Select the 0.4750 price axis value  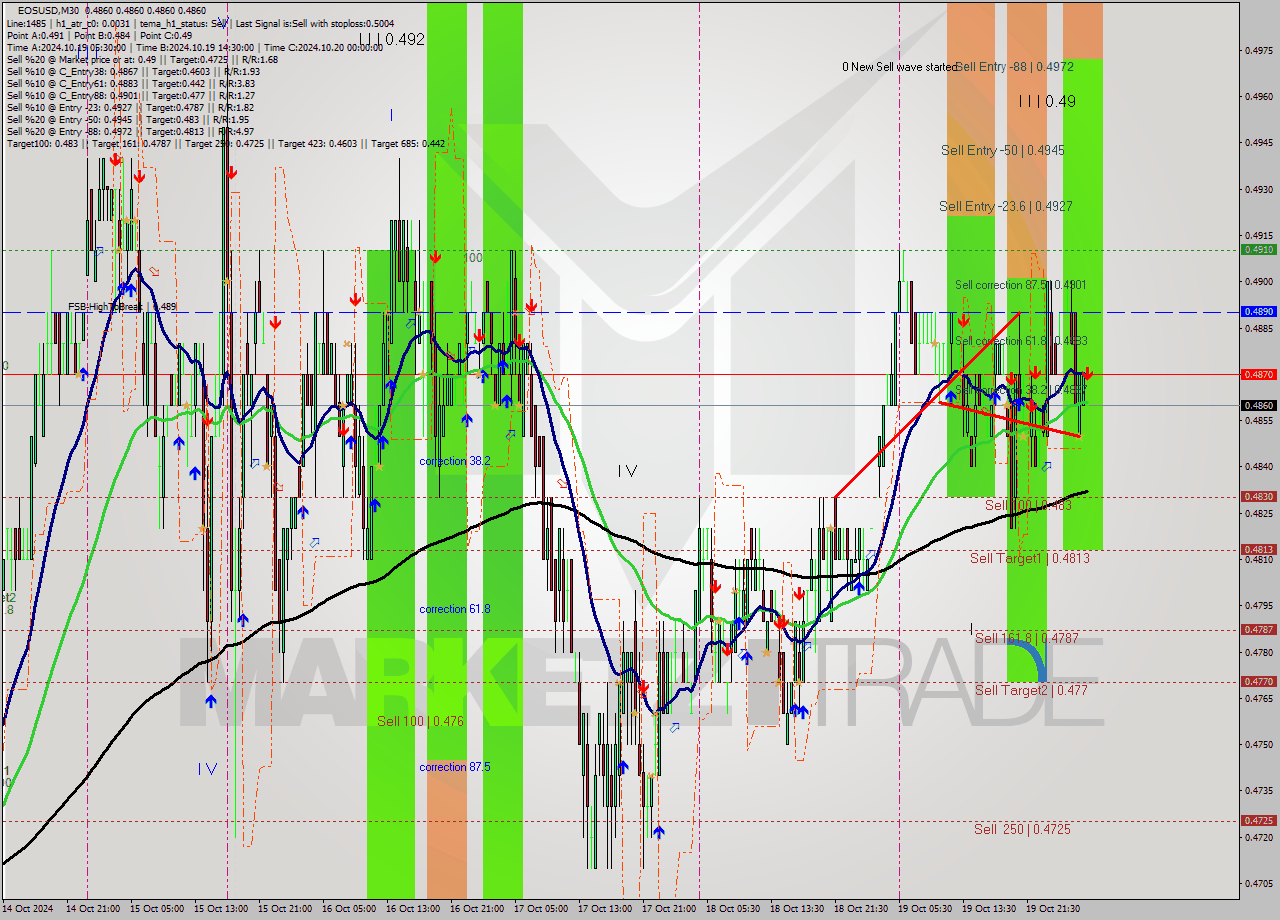click(1258, 745)
